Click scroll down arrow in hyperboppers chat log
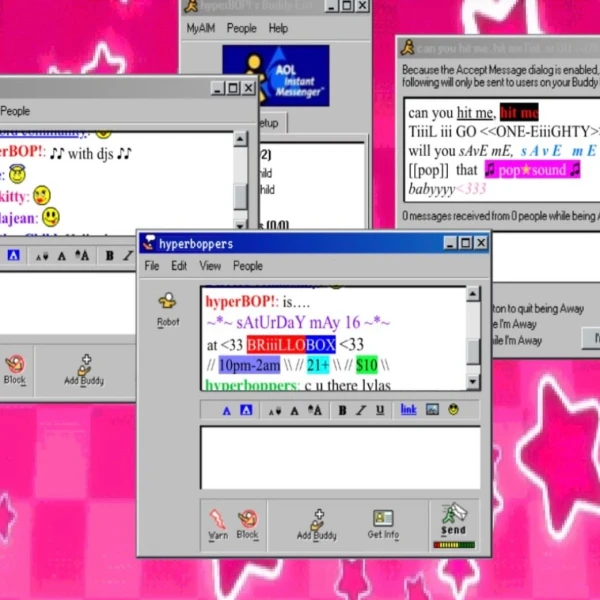The image size is (600, 600). pyautogui.click(x=473, y=382)
